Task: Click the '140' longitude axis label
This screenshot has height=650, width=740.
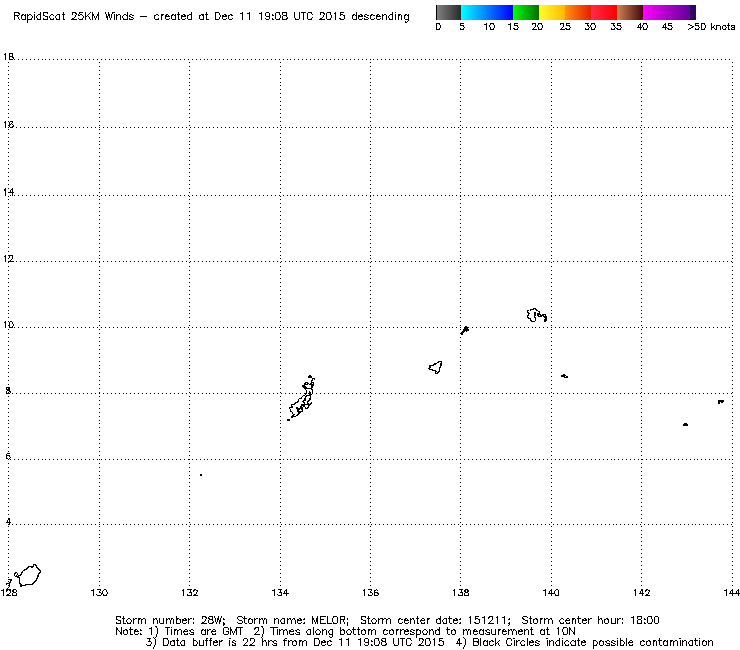Action: (551, 592)
